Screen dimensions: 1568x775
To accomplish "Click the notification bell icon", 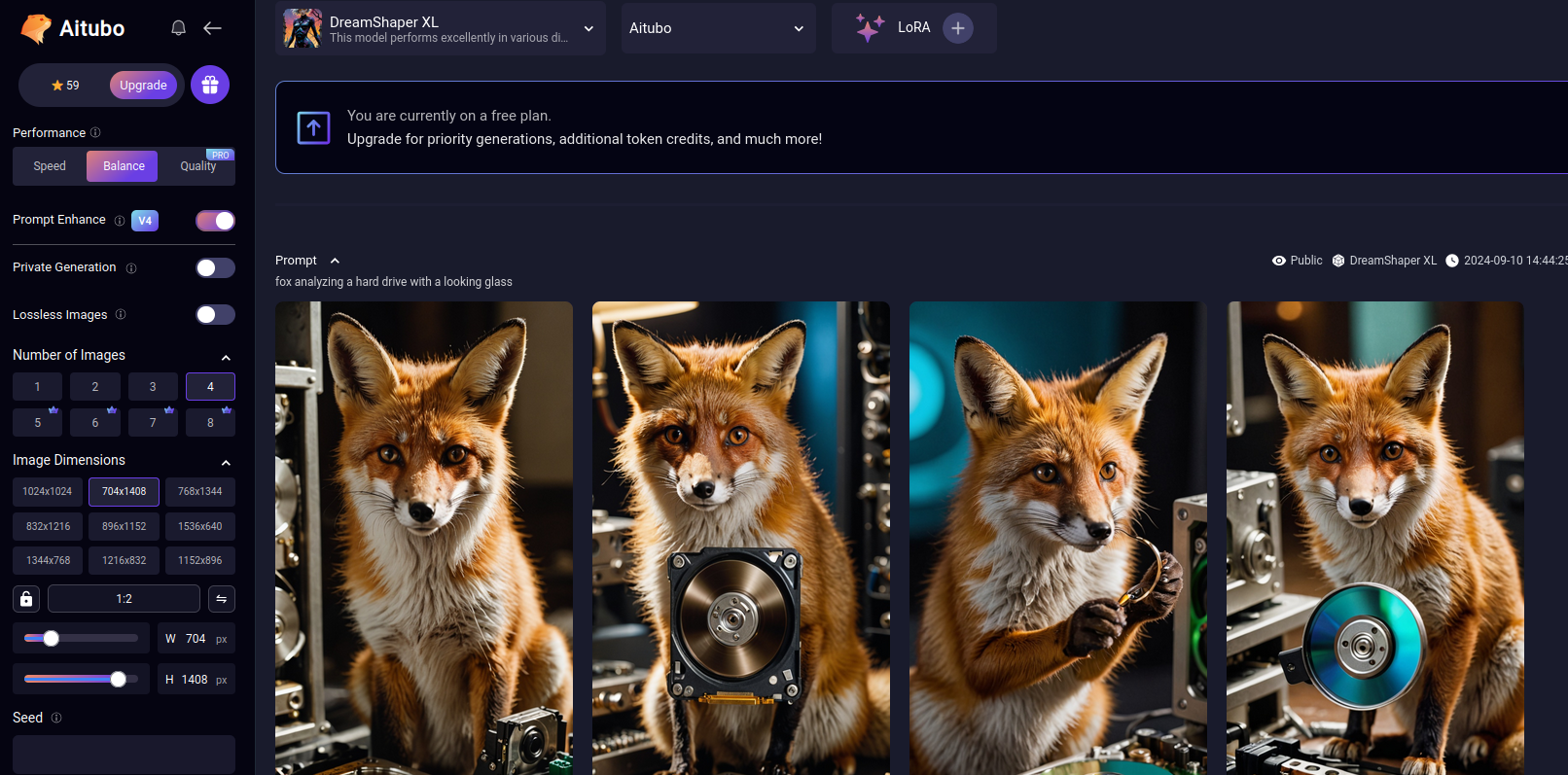I will pos(178,28).
